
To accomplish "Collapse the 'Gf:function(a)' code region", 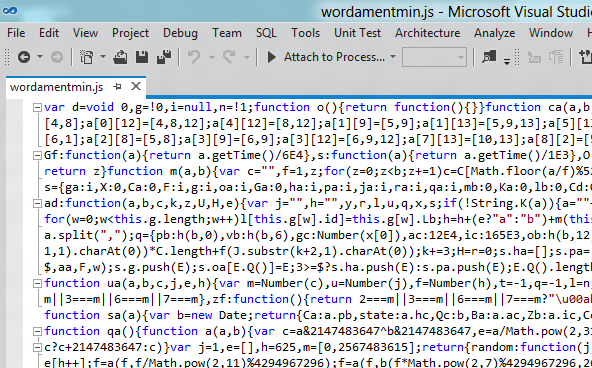I will (x=37, y=156).
